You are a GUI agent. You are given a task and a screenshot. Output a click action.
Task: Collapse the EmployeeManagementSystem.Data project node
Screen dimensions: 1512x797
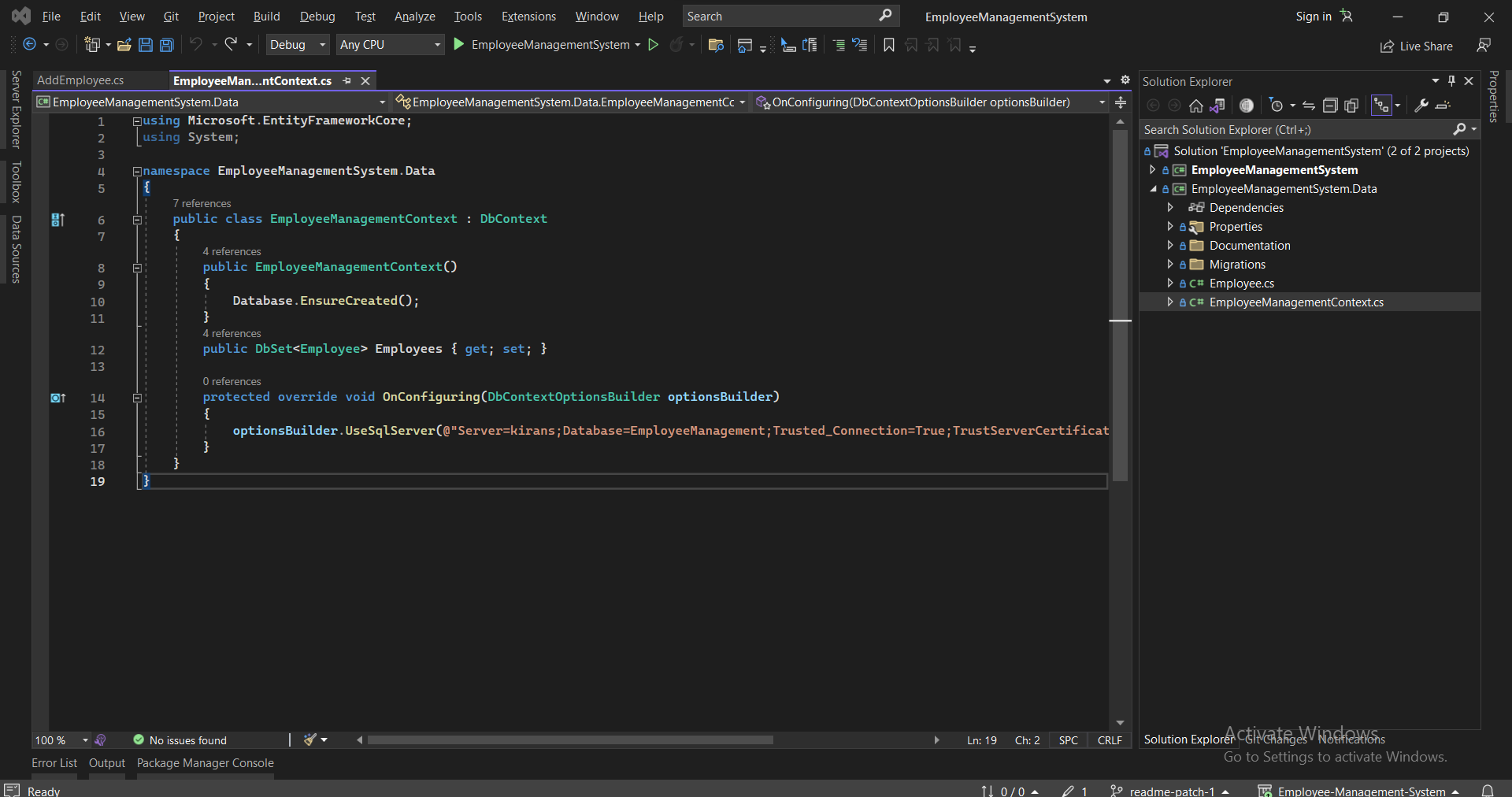click(x=1153, y=189)
